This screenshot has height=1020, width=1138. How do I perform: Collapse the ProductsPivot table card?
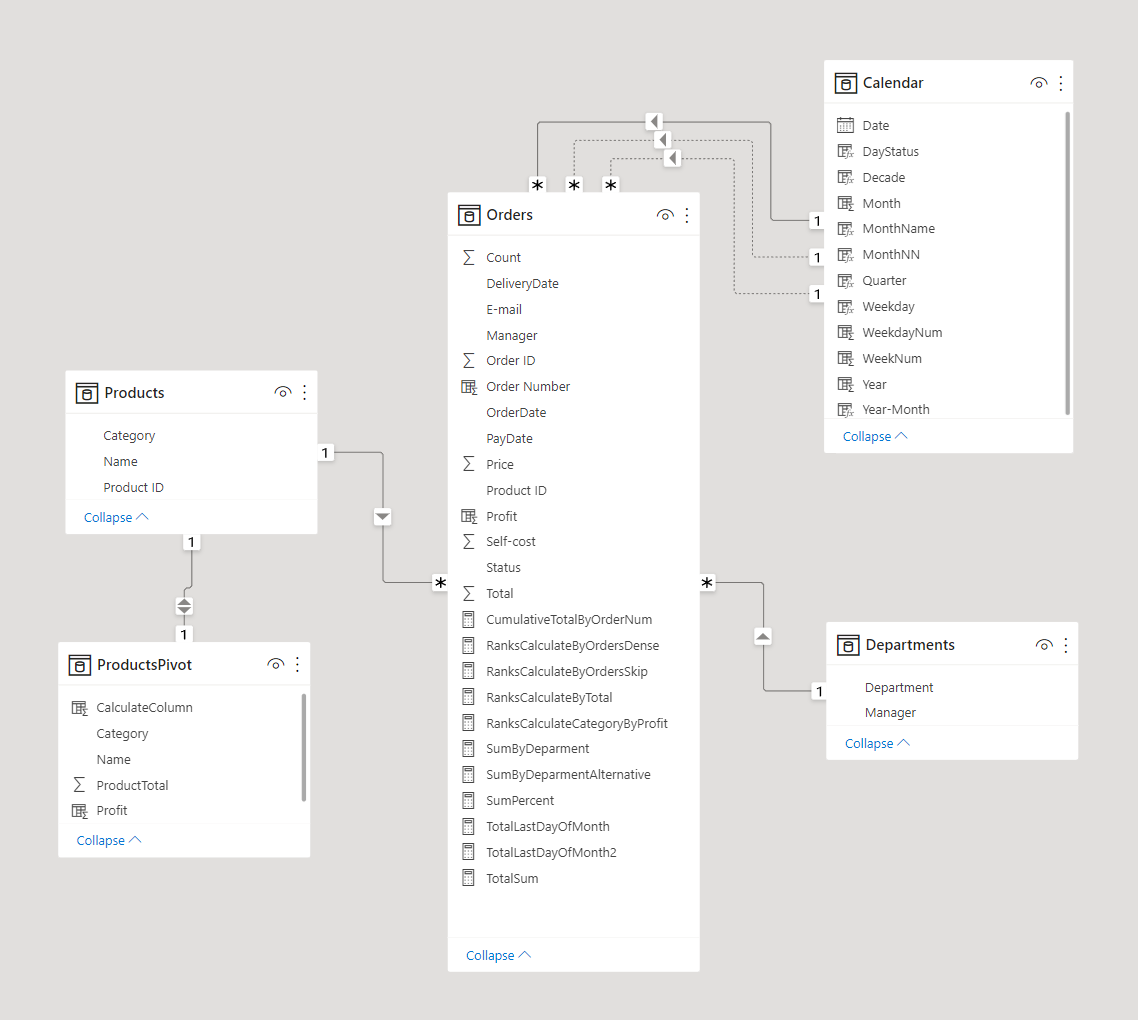point(108,841)
